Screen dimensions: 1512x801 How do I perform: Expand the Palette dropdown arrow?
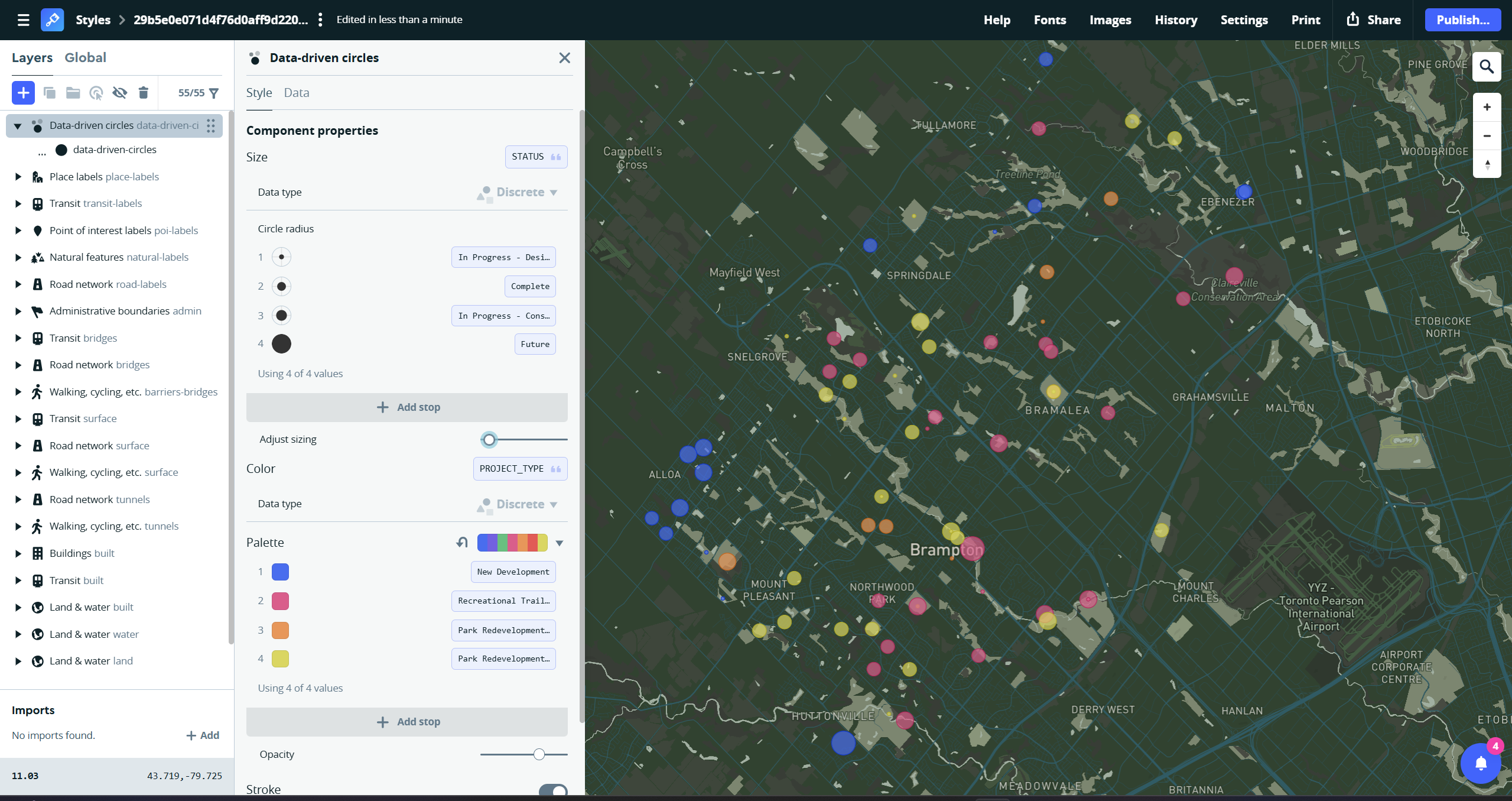pyautogui.click(x=558, y=543)
